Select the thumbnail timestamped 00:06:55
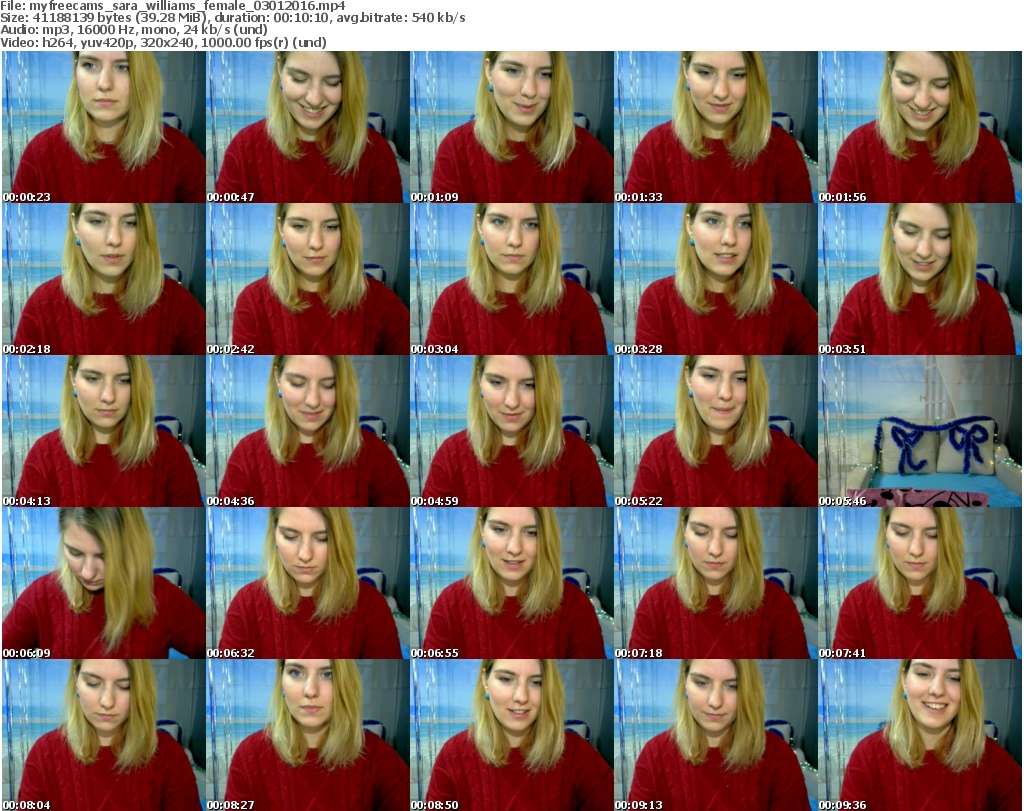The image size is (1024, 811). pyautogui.click(x=512, y=583)
